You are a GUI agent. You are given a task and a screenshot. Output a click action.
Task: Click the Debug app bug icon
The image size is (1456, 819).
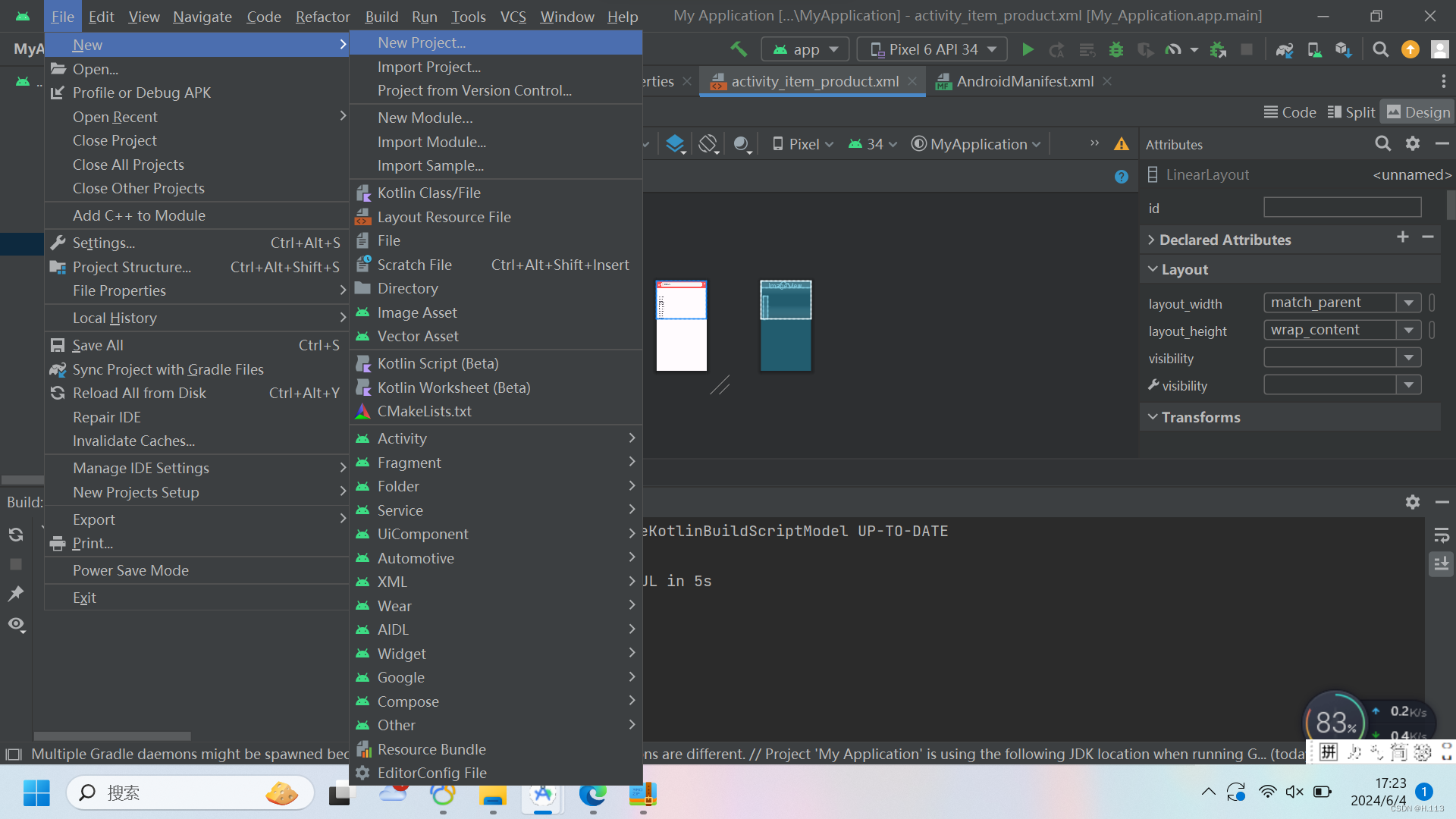click(1116, 50)
